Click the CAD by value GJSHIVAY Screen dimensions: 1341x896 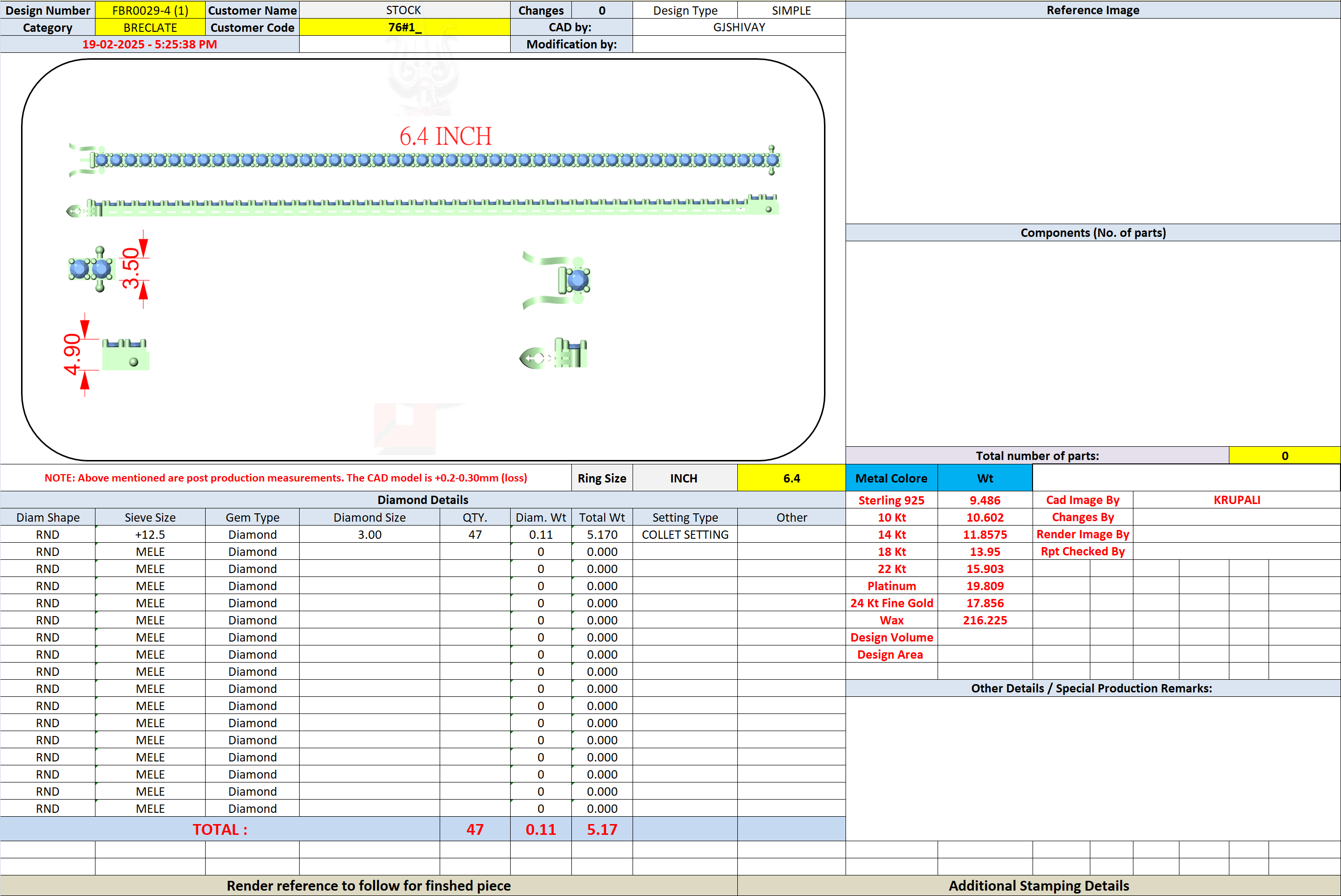738,27
